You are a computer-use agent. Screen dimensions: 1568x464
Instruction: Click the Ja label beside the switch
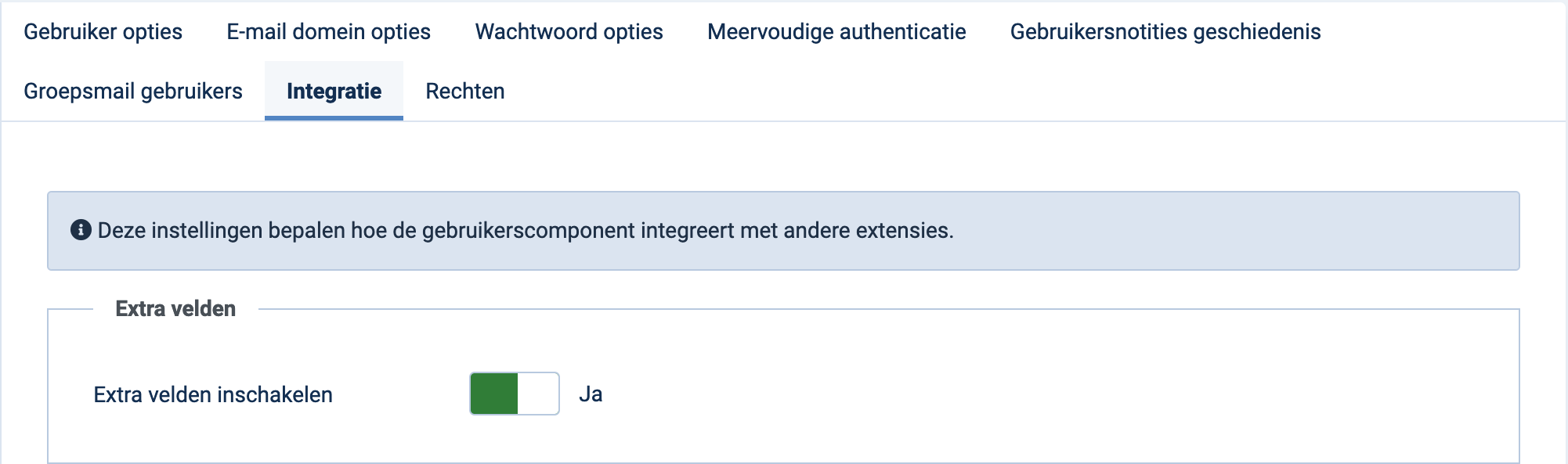pos(591,394)
